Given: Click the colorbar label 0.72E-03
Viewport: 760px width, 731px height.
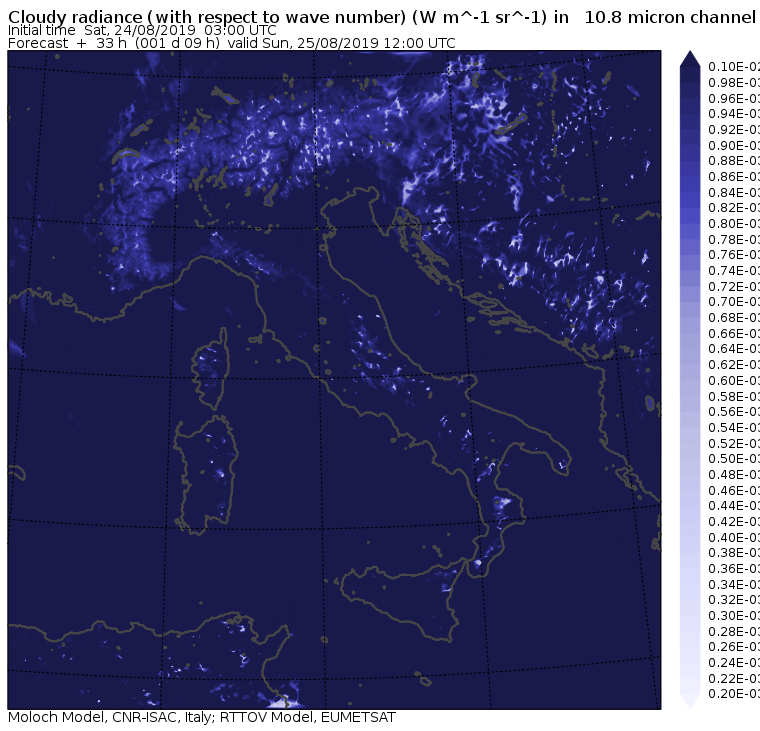Looking at the screenshot, I should pos(734,286).
